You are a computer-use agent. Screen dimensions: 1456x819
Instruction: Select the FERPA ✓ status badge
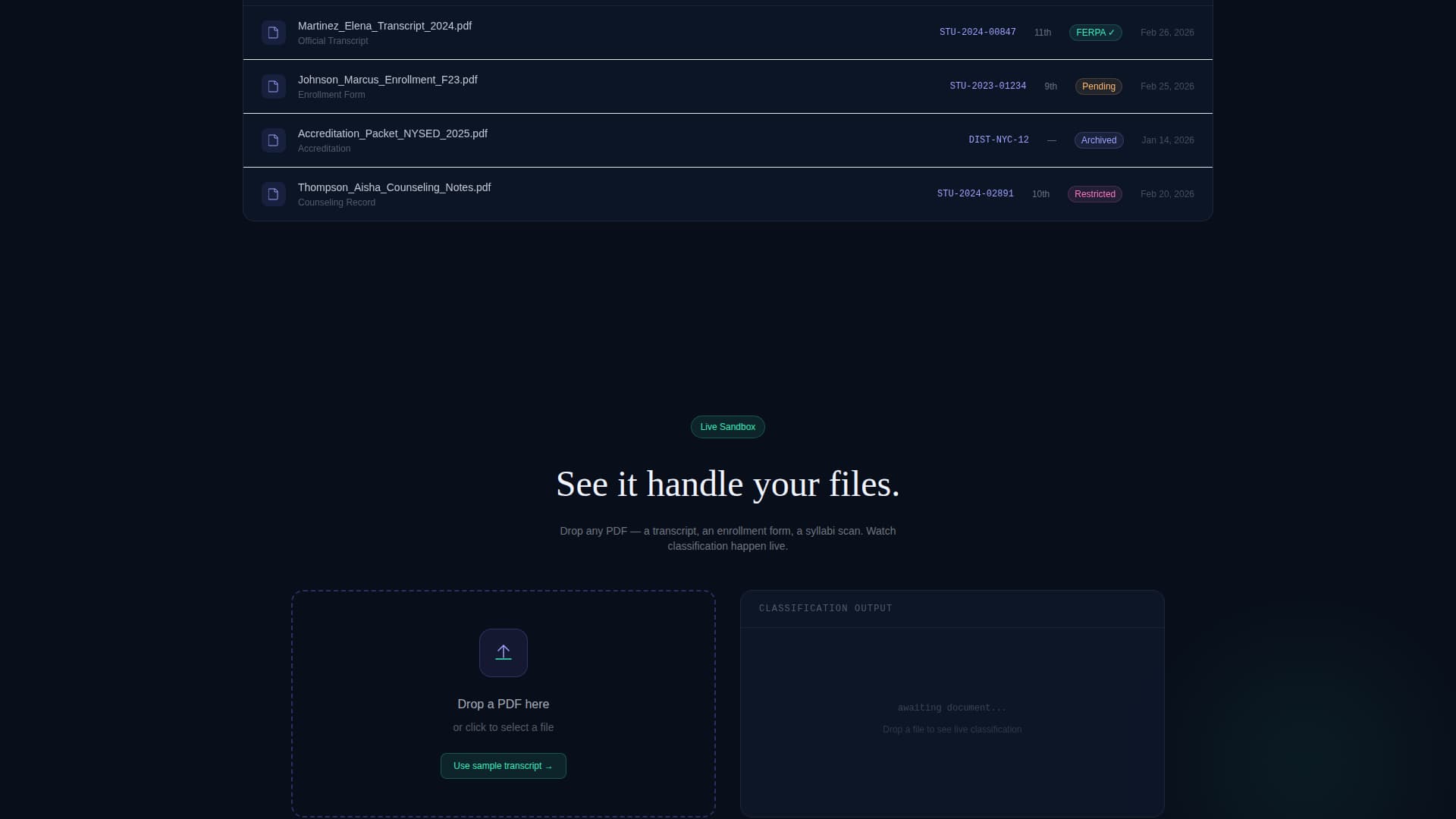coord(1096,33)
